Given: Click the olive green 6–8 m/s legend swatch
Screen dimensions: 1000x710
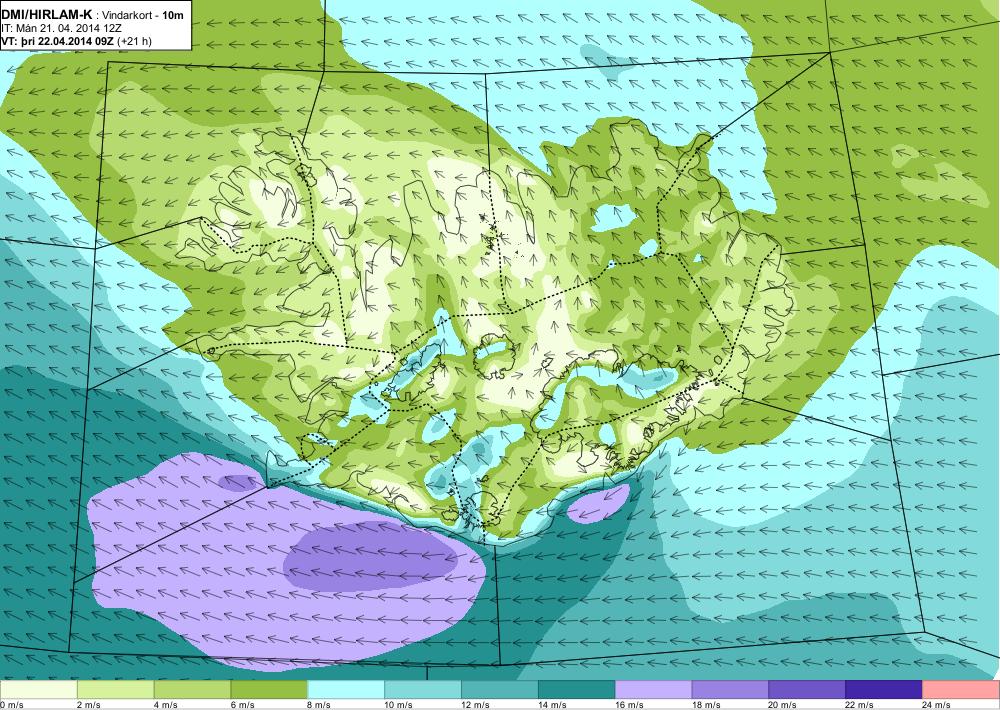Looking at the screenshot, I should 269,690.
